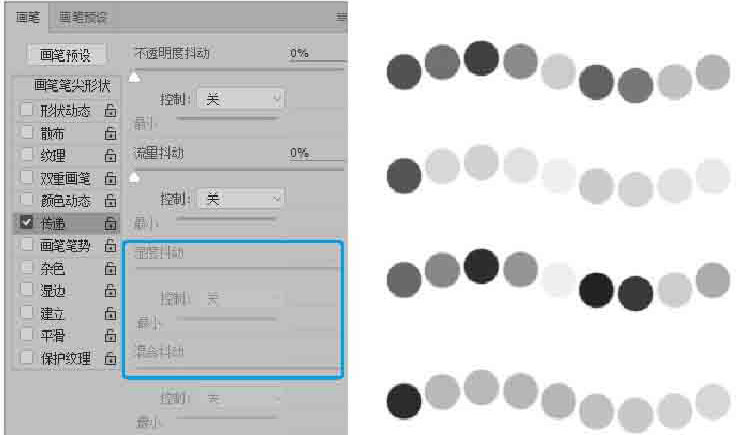This screenshot has height=435, width=736.
Task: Uncheck the 传递 checkbox
Action: coord(27,222)
